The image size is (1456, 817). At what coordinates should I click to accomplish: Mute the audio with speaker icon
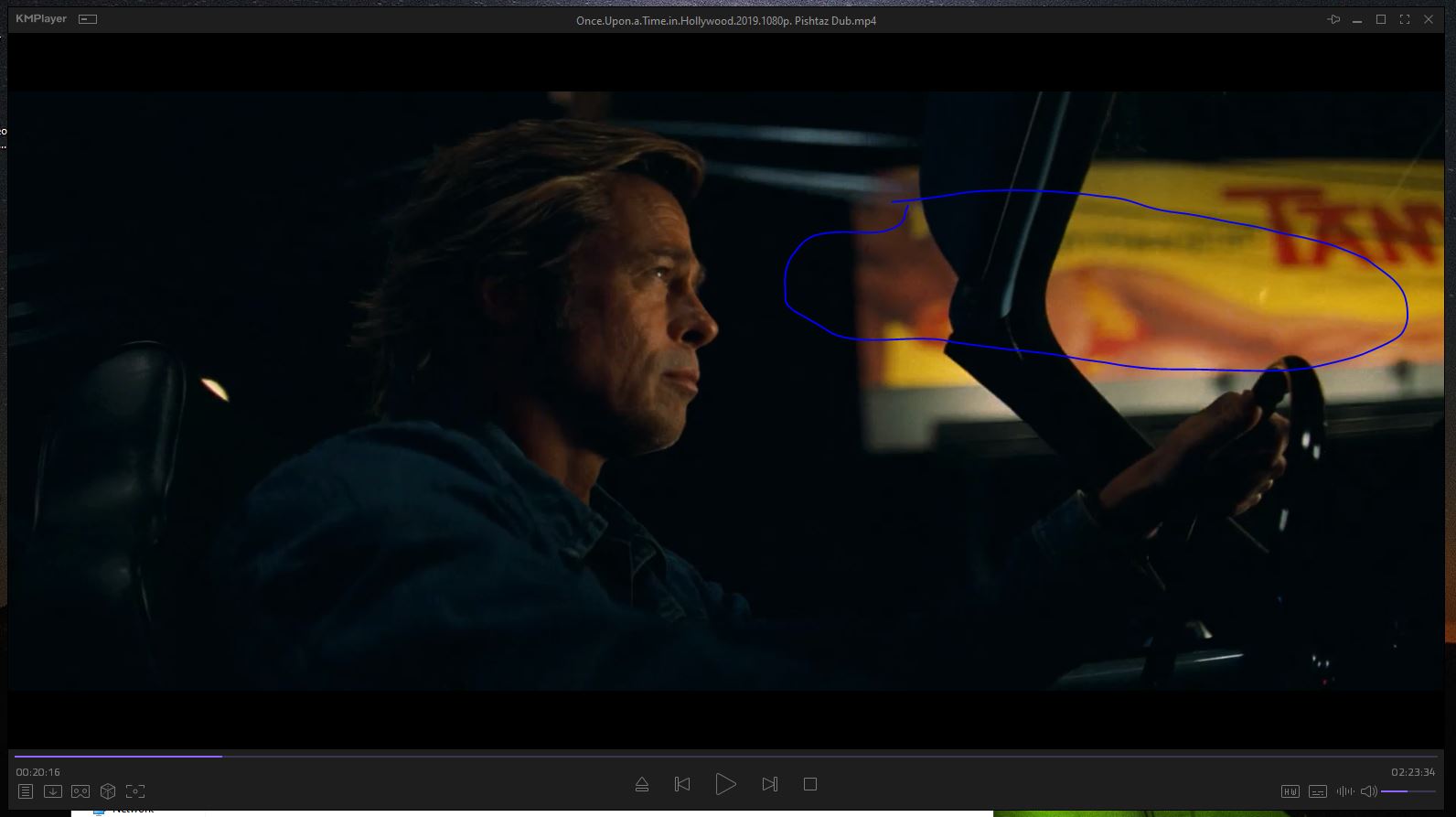click(1368, 791)
